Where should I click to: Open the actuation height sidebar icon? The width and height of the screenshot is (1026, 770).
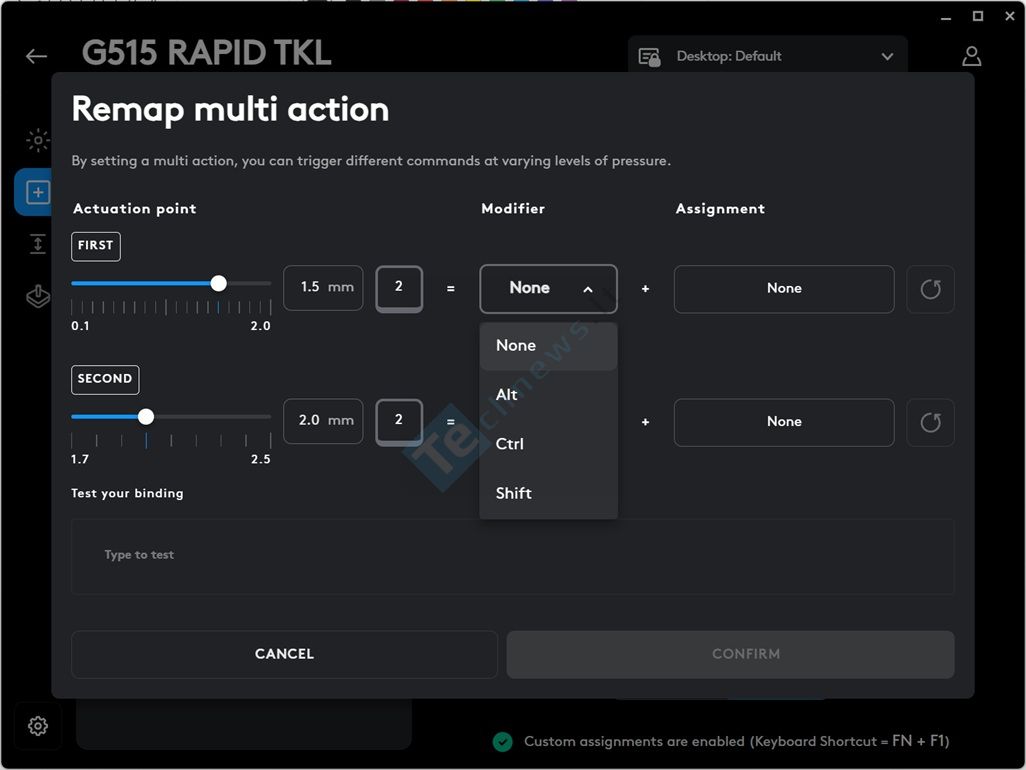tap(38, 244)
